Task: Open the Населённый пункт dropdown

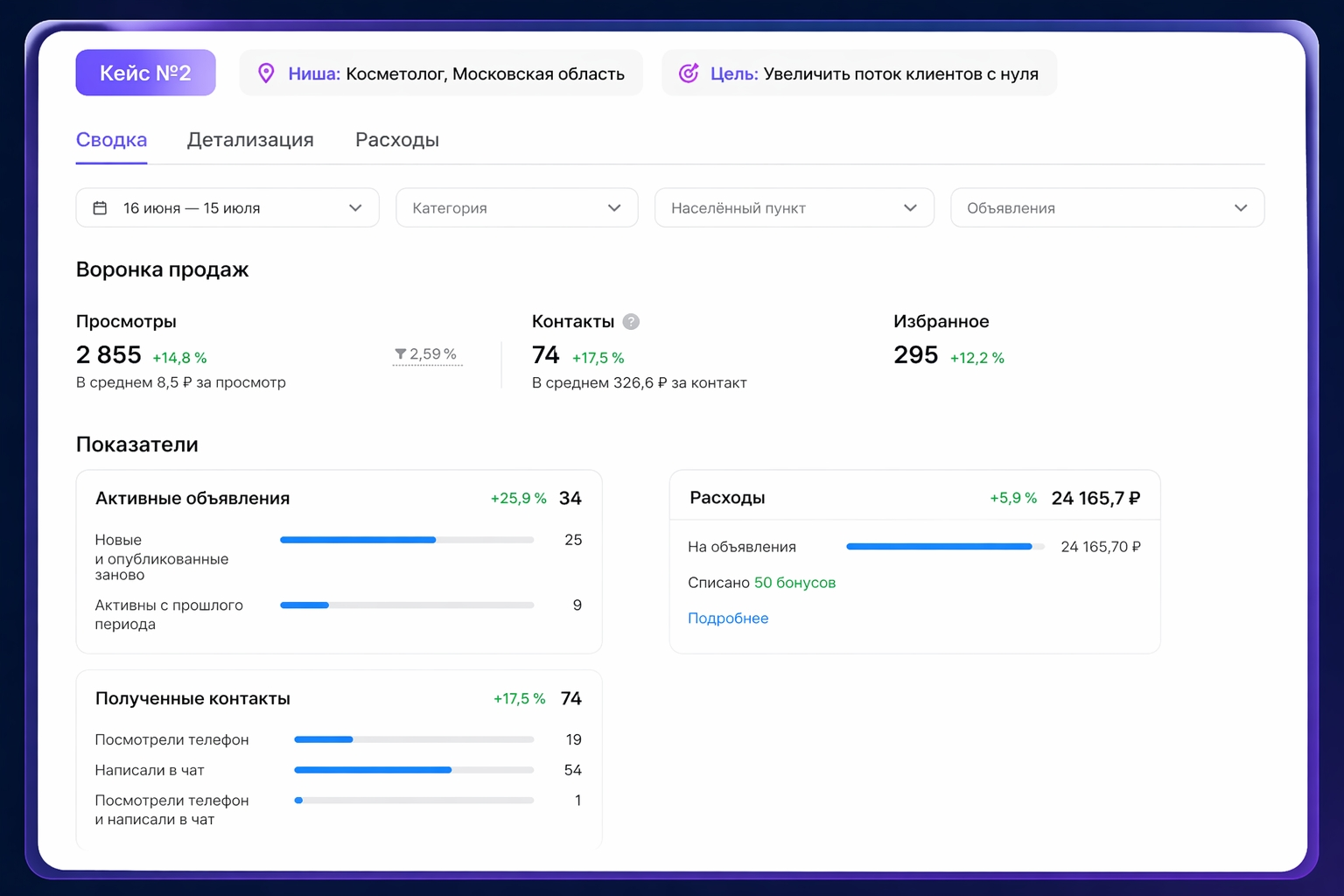Action: (x=794, y=208)
